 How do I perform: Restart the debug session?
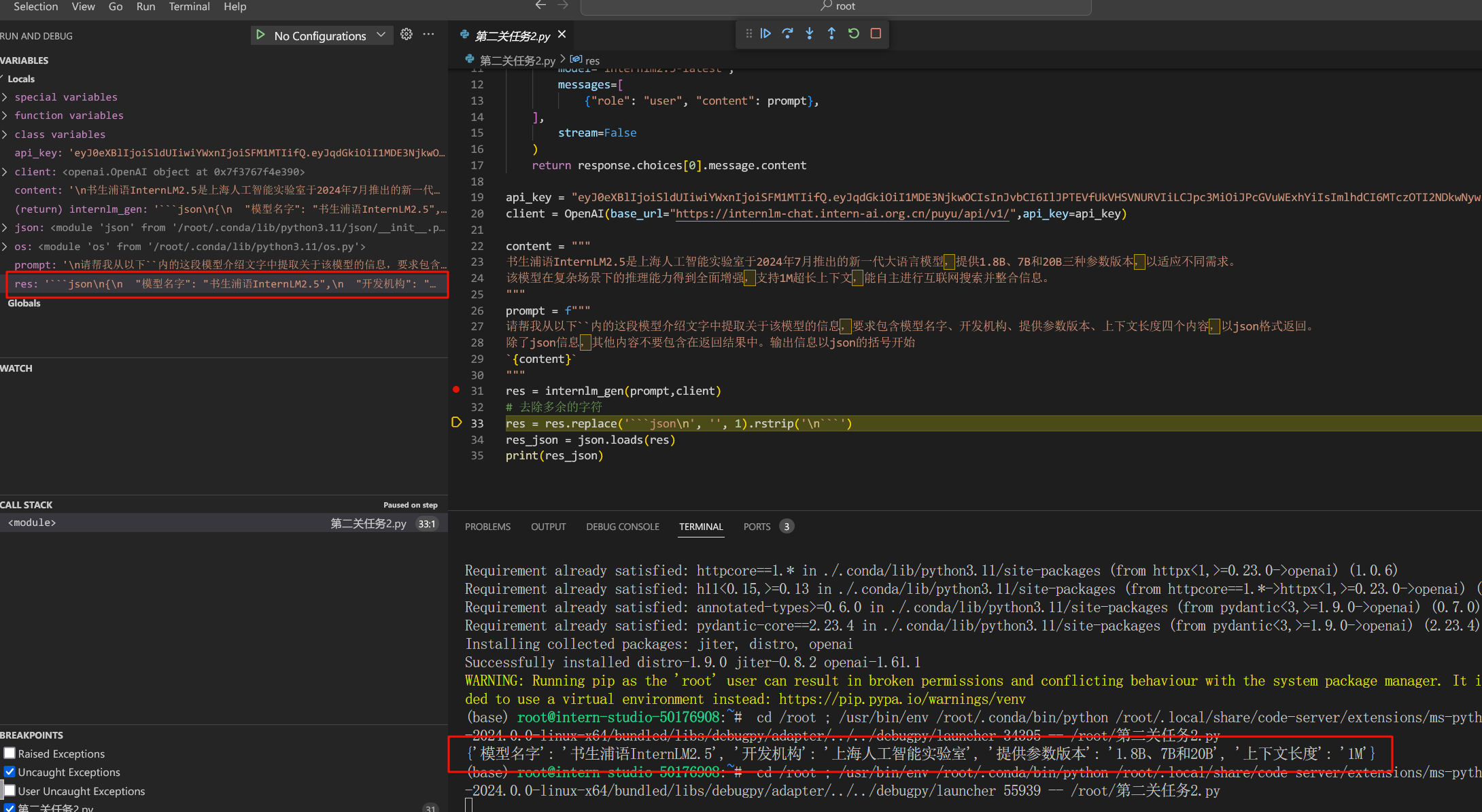click(854, 33)
